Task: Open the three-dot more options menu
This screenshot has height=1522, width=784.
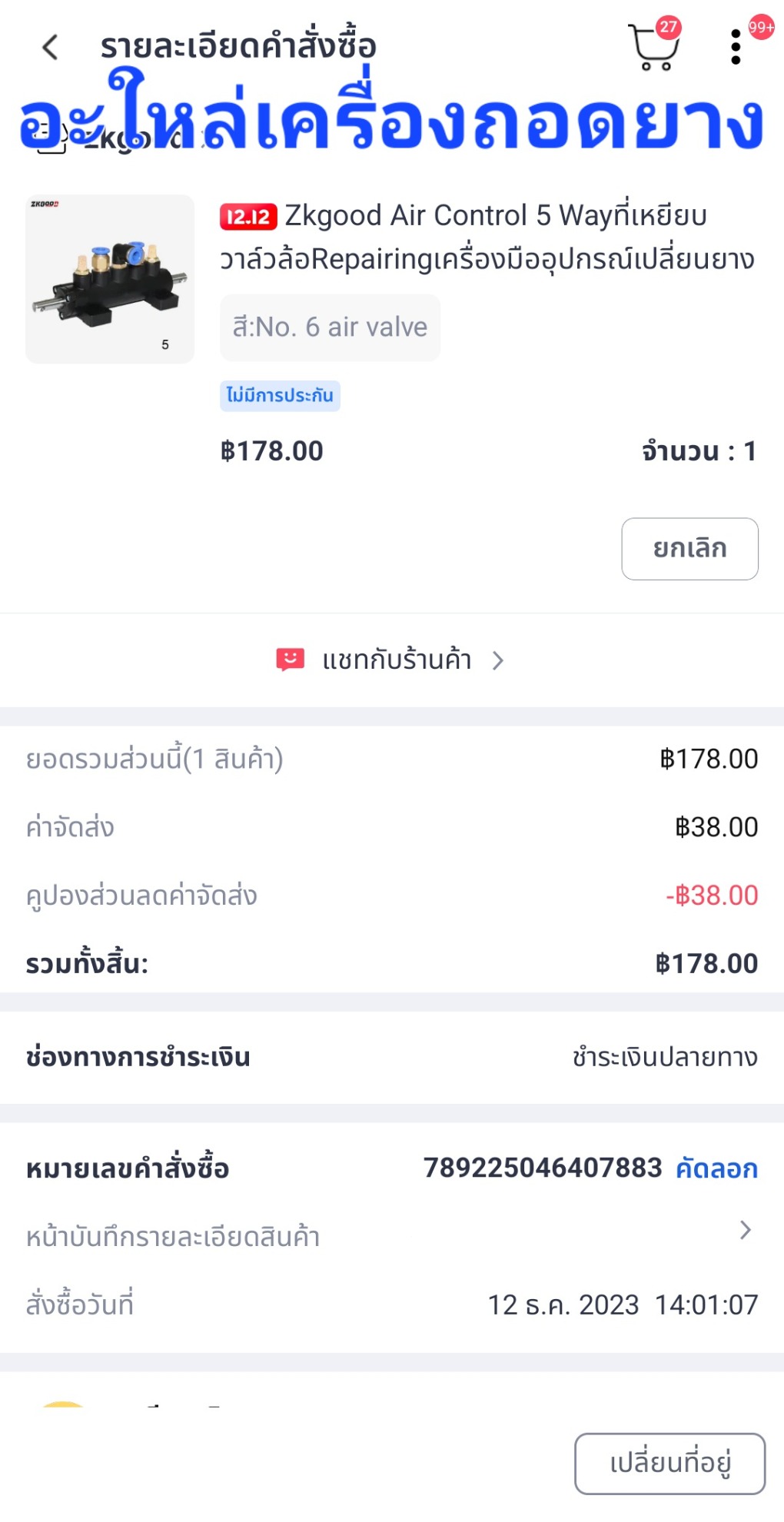Action: [x=736, y=48]
